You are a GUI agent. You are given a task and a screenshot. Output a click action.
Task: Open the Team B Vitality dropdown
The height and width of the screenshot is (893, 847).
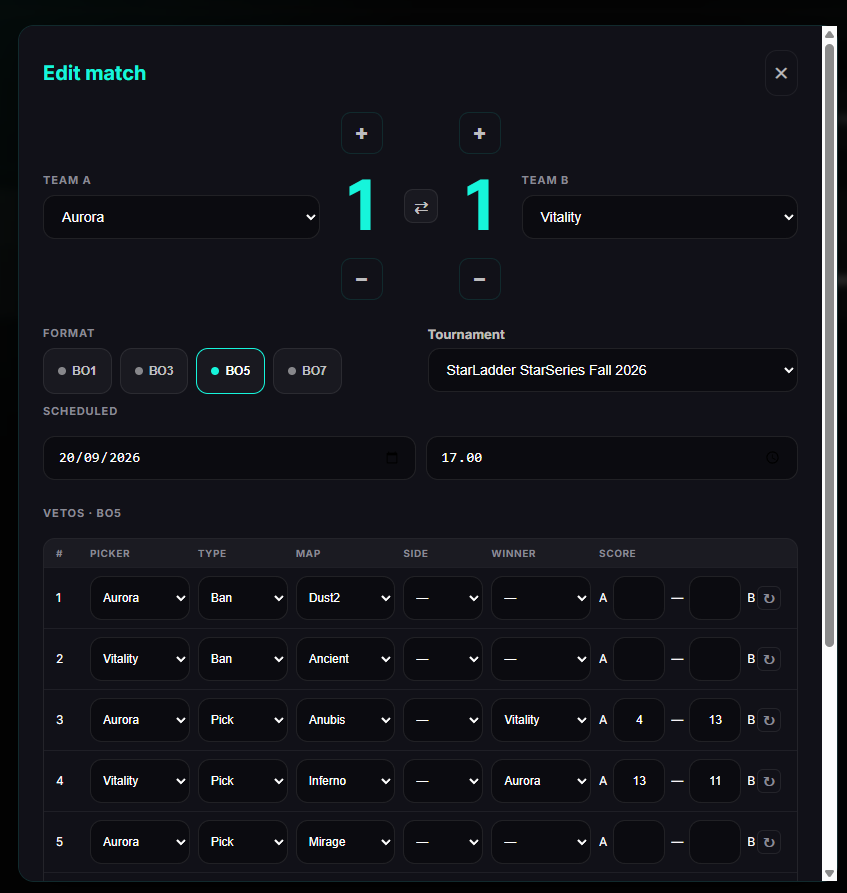[660, 217]
